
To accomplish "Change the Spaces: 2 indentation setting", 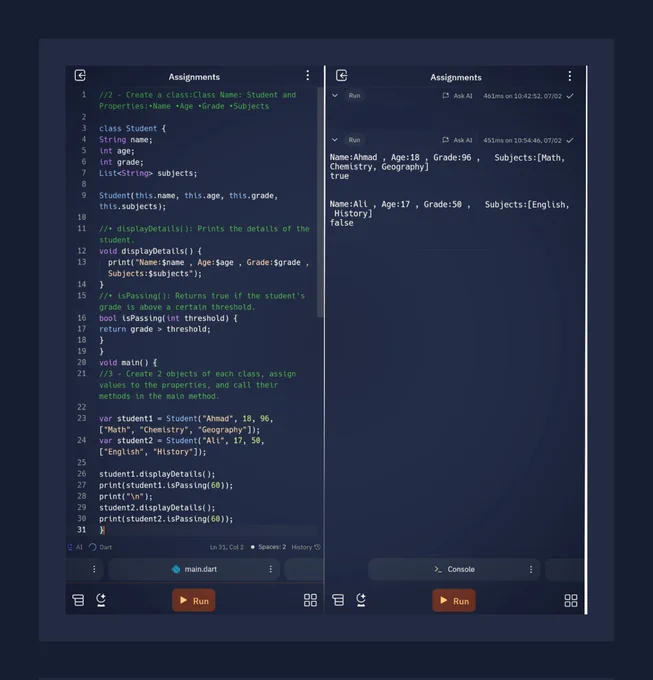I will 268,547.
